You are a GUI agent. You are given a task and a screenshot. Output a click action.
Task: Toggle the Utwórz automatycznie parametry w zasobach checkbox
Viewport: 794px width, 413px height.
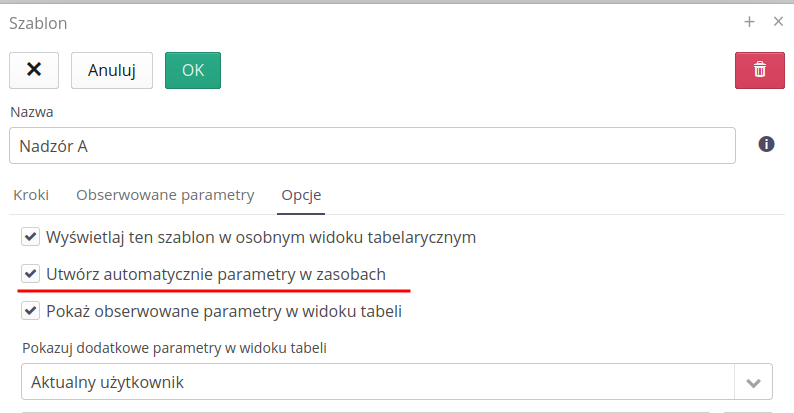tap(30, 274)
